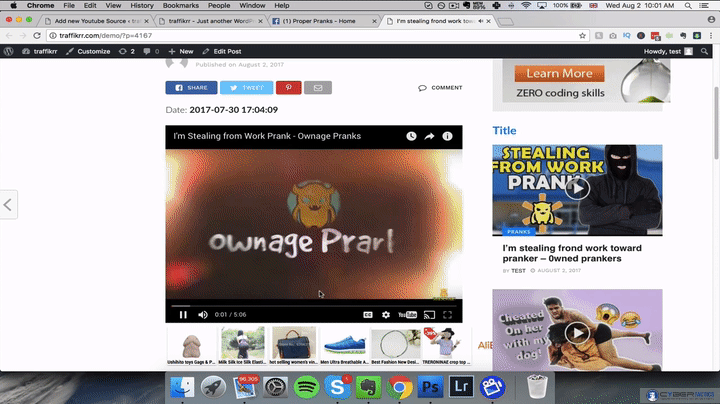
Task: Pause the YouTube video
Action: pyautogui.click(x=183, y=314)
